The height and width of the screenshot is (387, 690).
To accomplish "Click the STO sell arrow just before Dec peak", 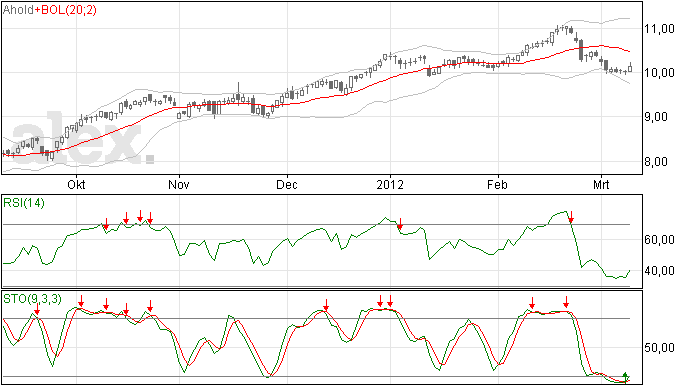I will click(x=326, y=305).
